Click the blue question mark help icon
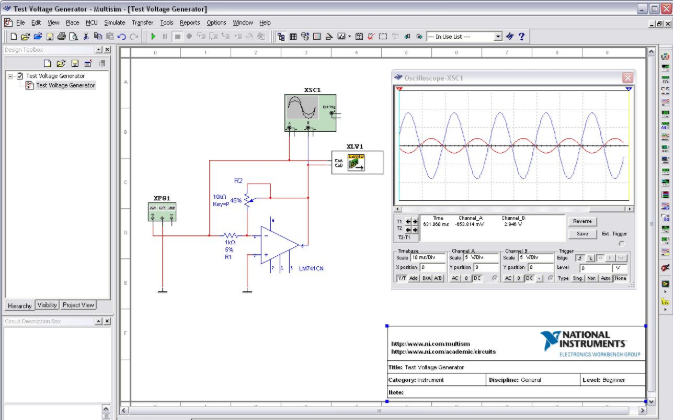Screen dimensions: 673x420 click(521, 37)
